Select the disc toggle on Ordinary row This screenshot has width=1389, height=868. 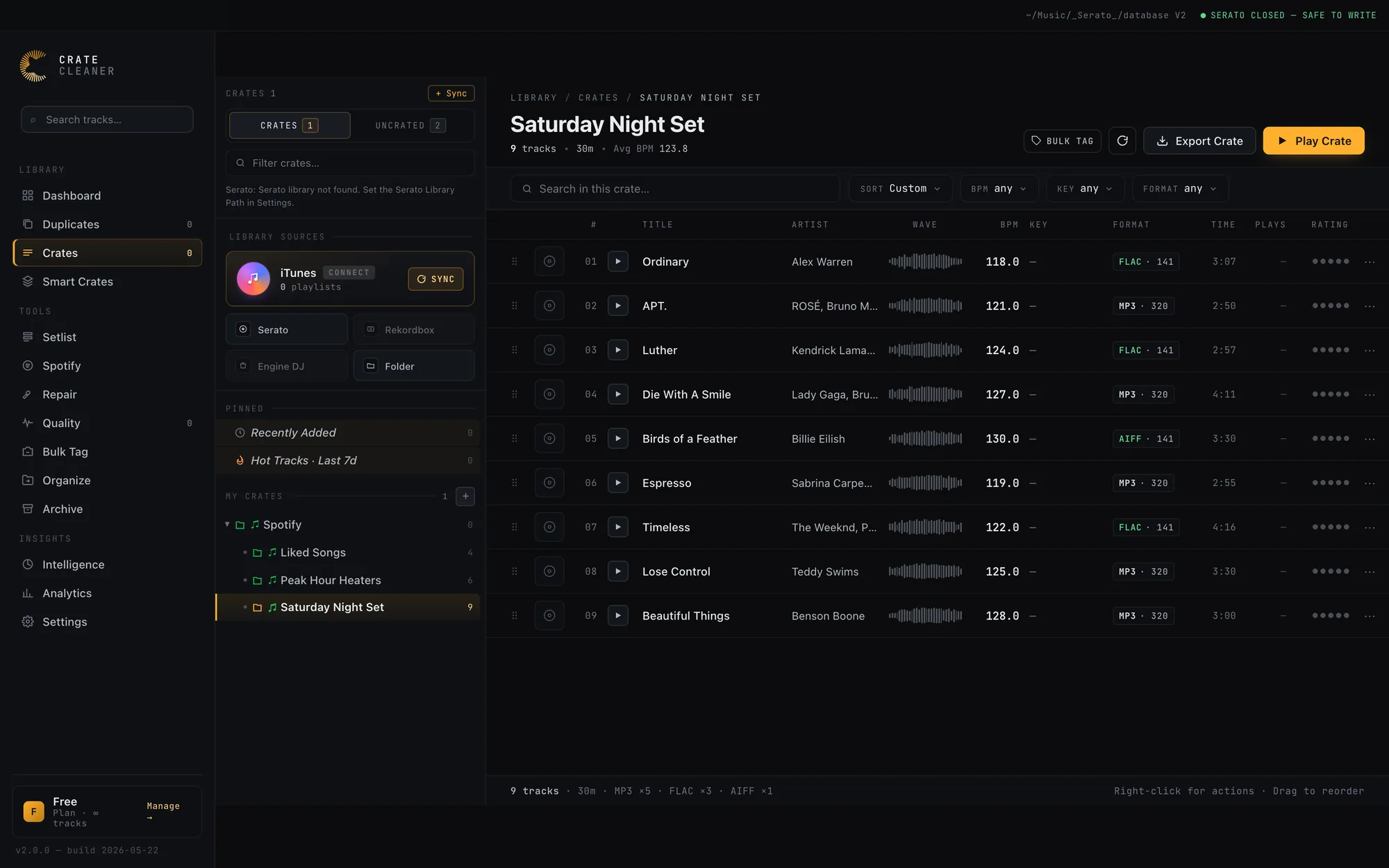pyautogui.click(x=549, y=262)
